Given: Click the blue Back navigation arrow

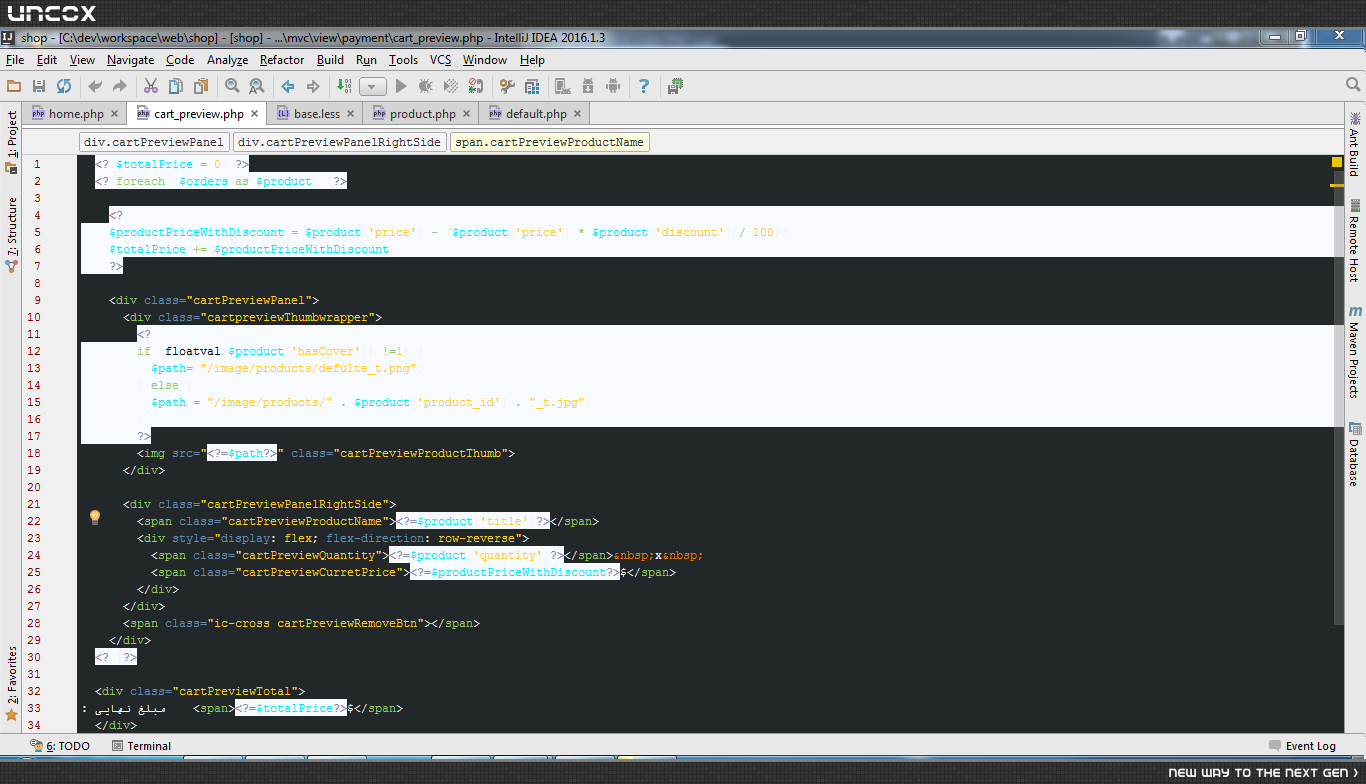Looking at the screenshot, I should coord(288,87).
